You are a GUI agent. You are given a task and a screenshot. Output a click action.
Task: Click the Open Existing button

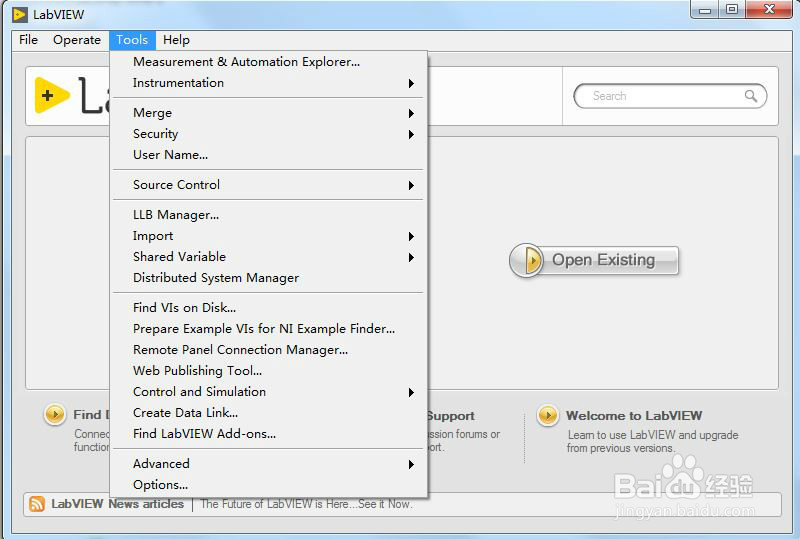594,260
